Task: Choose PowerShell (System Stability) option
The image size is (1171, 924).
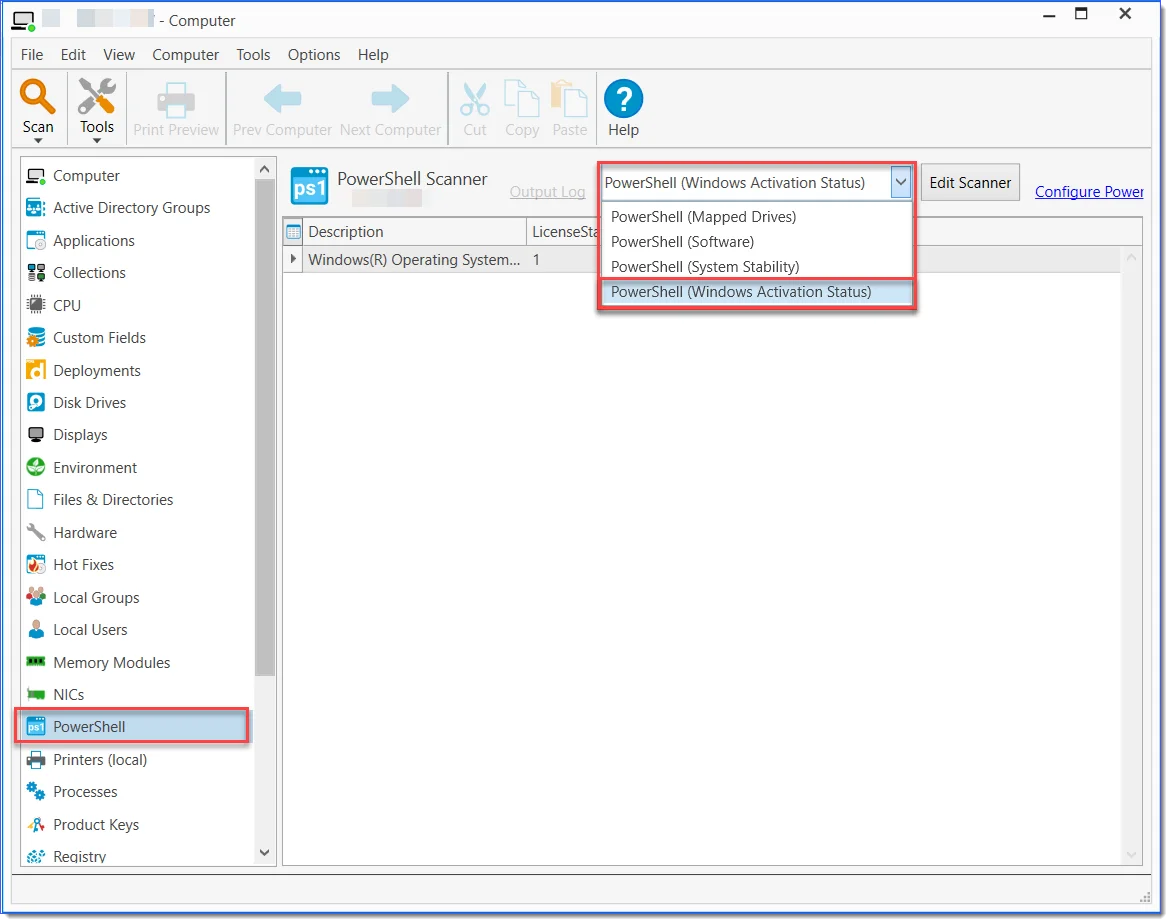Action: point(704,267)
